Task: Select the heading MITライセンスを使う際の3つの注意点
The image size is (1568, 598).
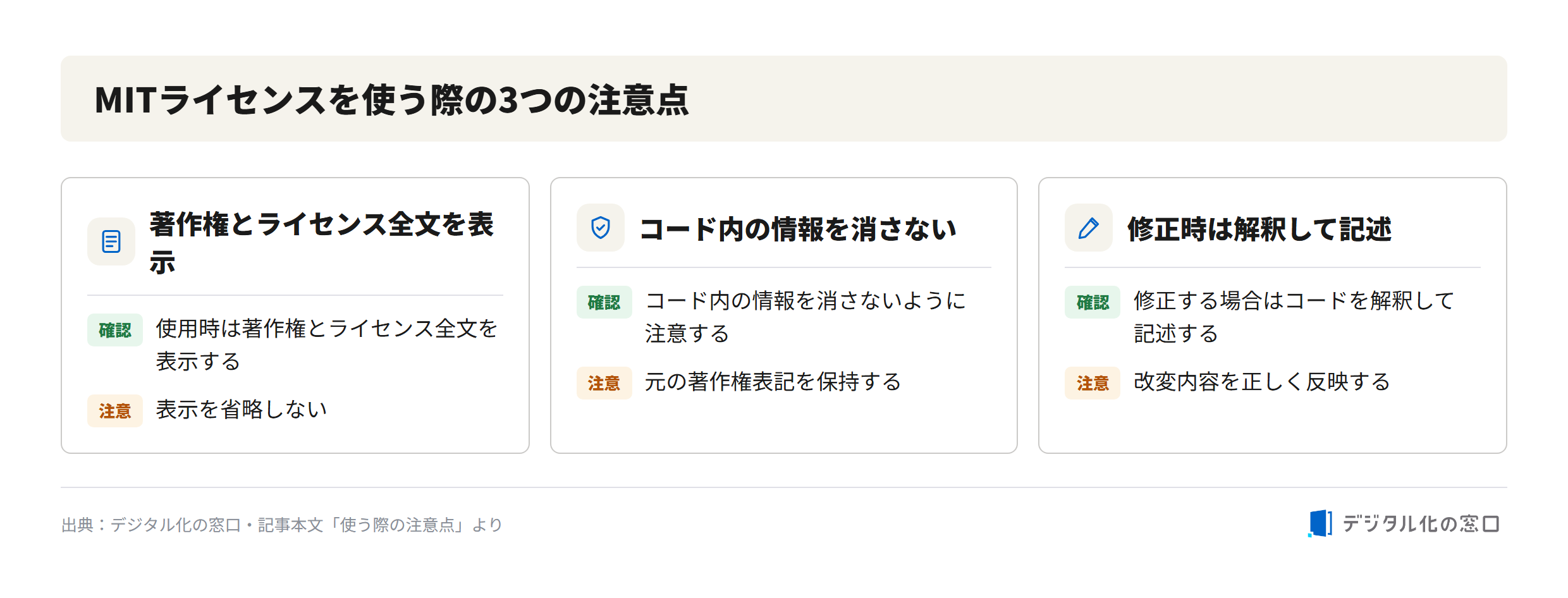Action: pyautogui.click(x=391, y=100)
